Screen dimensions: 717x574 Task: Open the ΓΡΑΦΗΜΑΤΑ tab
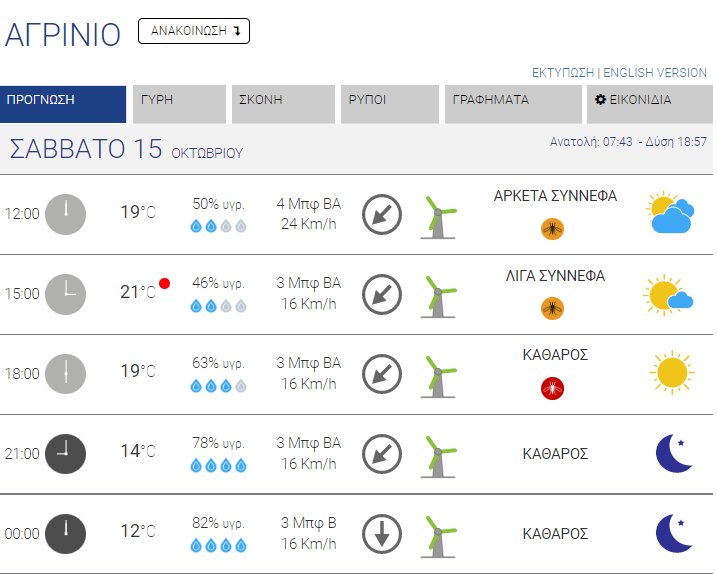[x=512, y=101]
